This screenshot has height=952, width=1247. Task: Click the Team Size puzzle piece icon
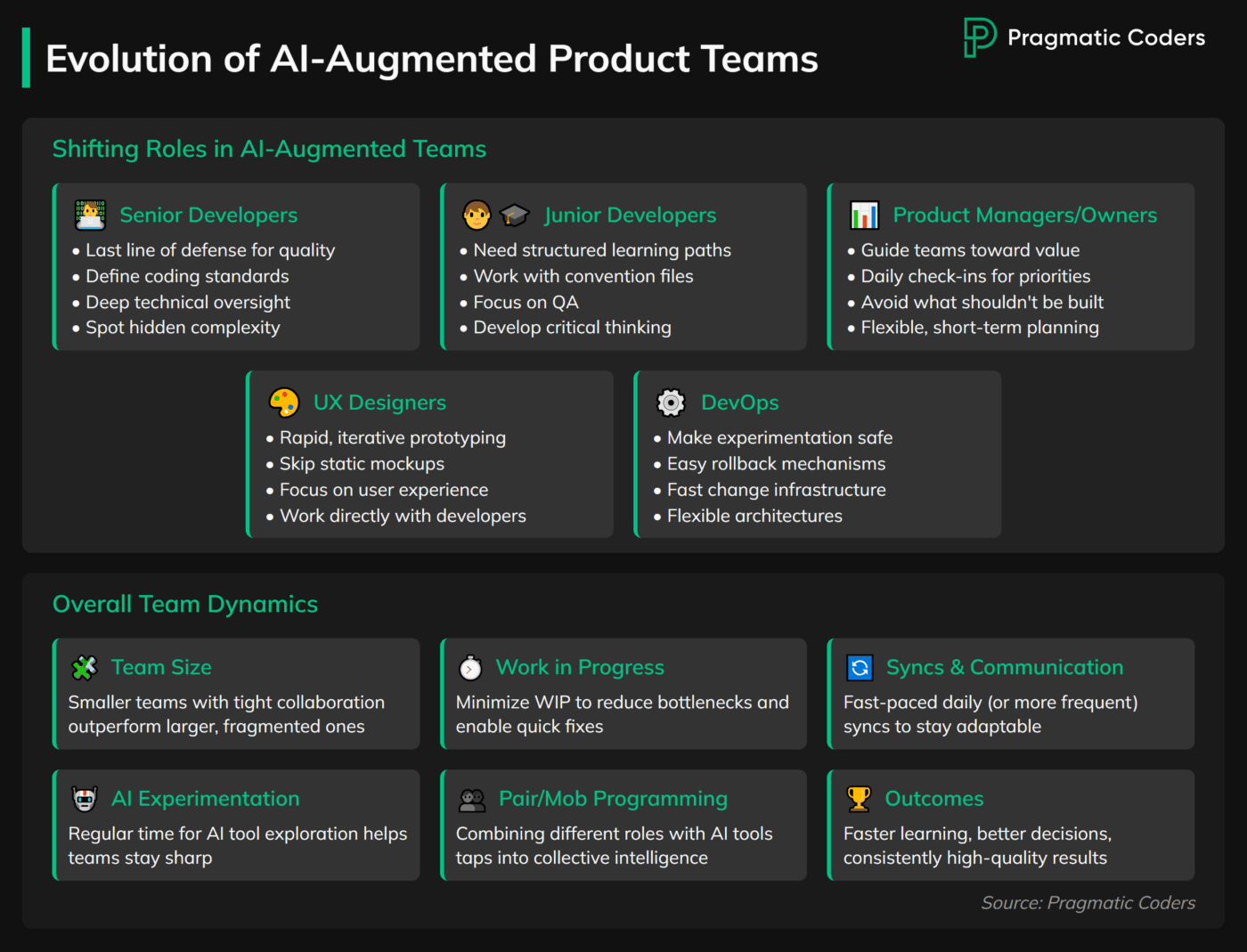(x=84, y=667)
